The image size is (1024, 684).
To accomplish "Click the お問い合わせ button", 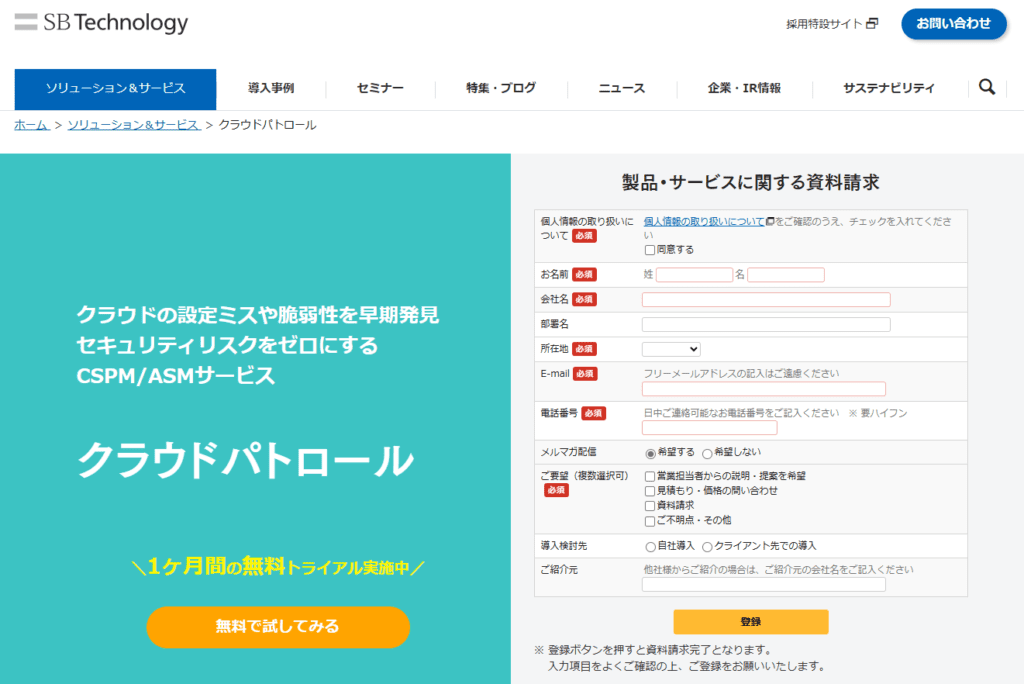I will click(953, 24).
